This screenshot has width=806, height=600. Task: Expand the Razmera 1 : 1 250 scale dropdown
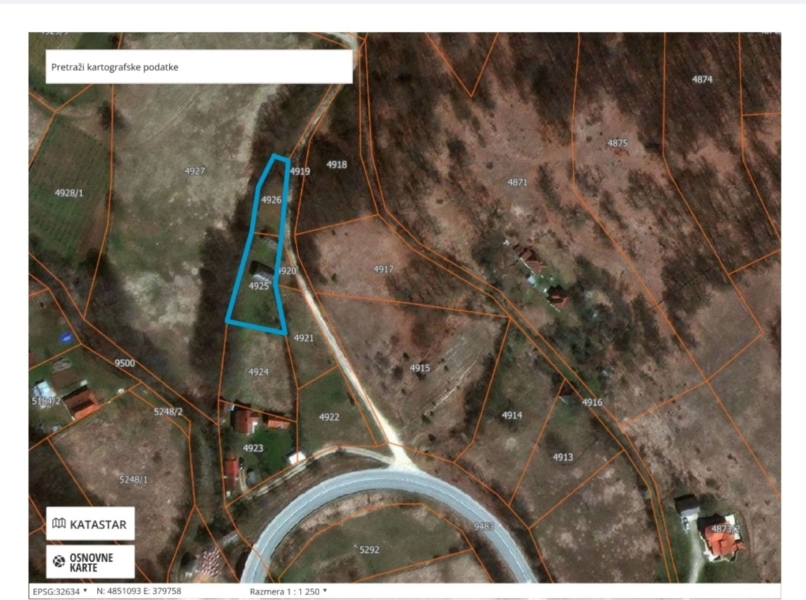coord(288,591)
